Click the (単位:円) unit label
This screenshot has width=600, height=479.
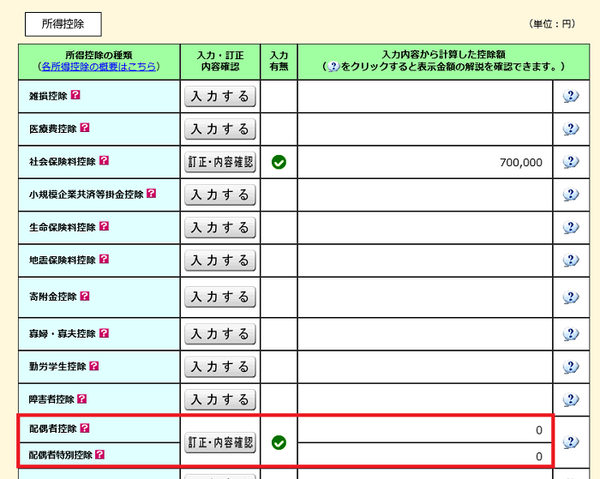coord(552,24)
